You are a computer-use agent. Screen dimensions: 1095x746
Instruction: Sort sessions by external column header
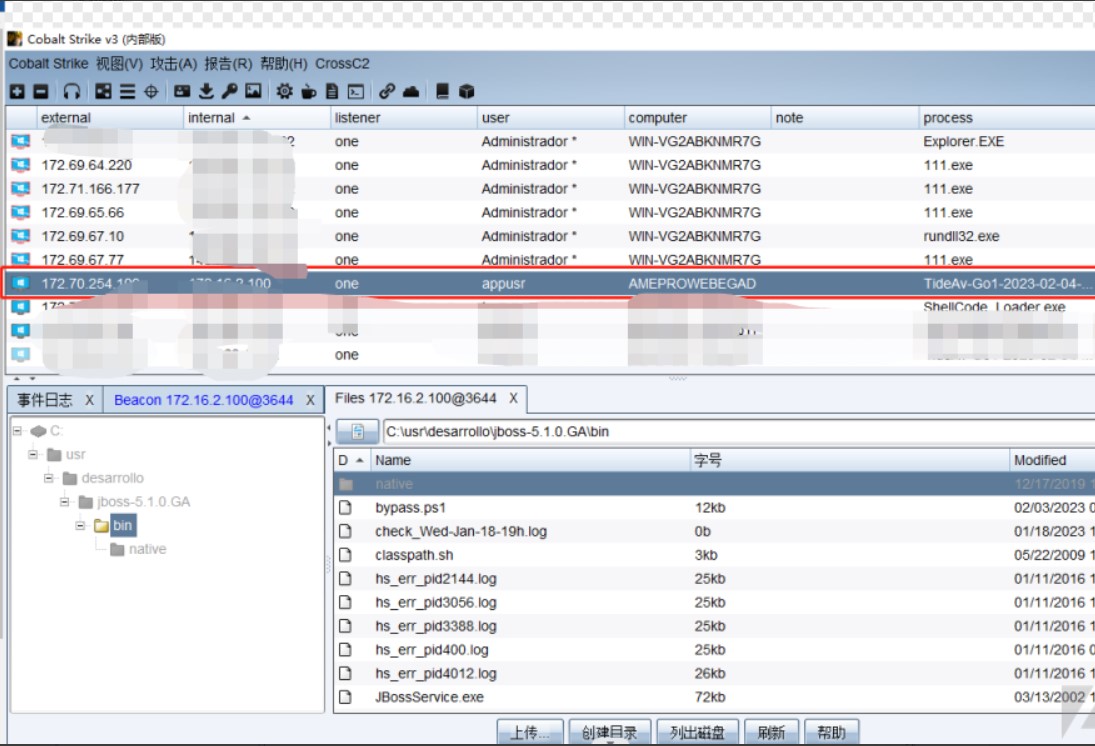110,118
